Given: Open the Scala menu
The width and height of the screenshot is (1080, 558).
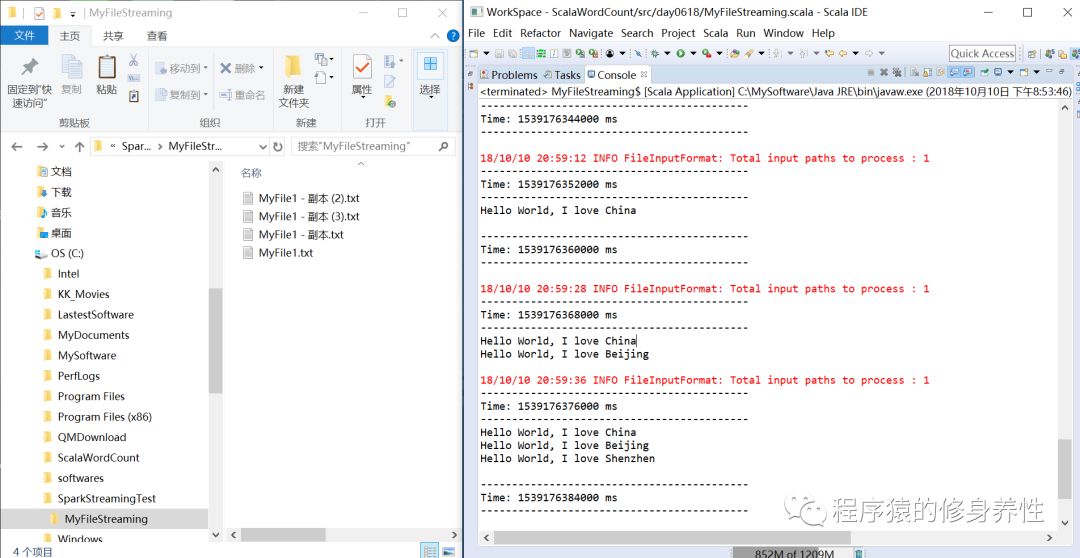Looking at the screenshot, I should click(715, 33).
